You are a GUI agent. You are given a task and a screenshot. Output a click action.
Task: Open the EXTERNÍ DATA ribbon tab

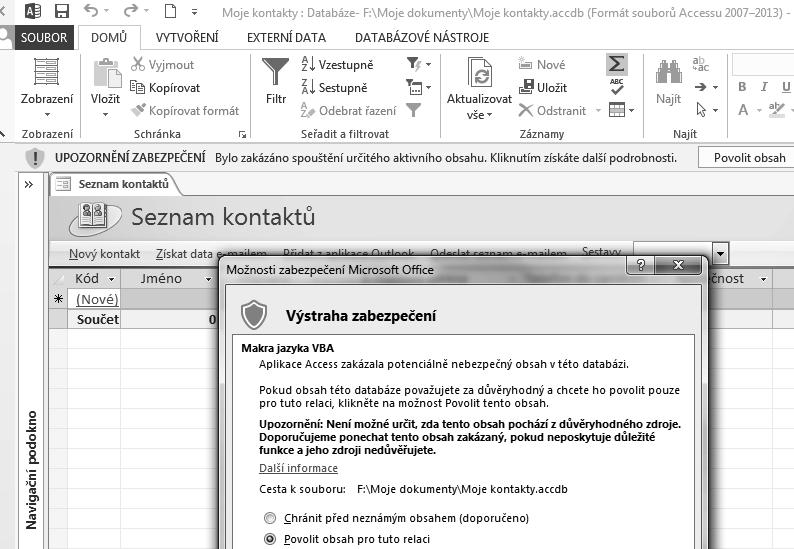tap(287, 37)
